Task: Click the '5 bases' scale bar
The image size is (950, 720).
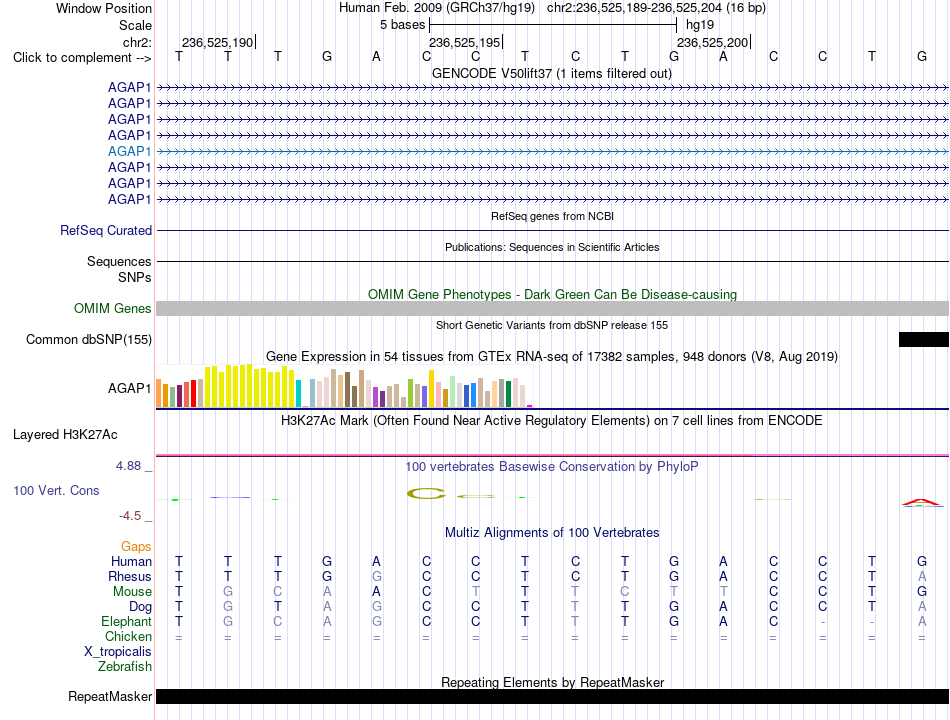Action: tap(553, 25)
